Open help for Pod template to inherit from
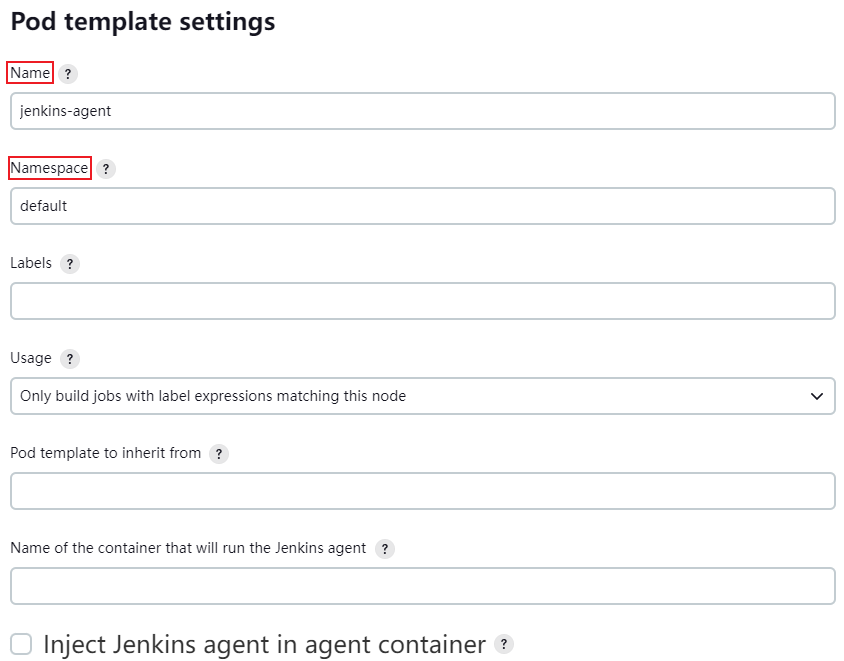The image size is (844, 661). click(x=219, y=454)
